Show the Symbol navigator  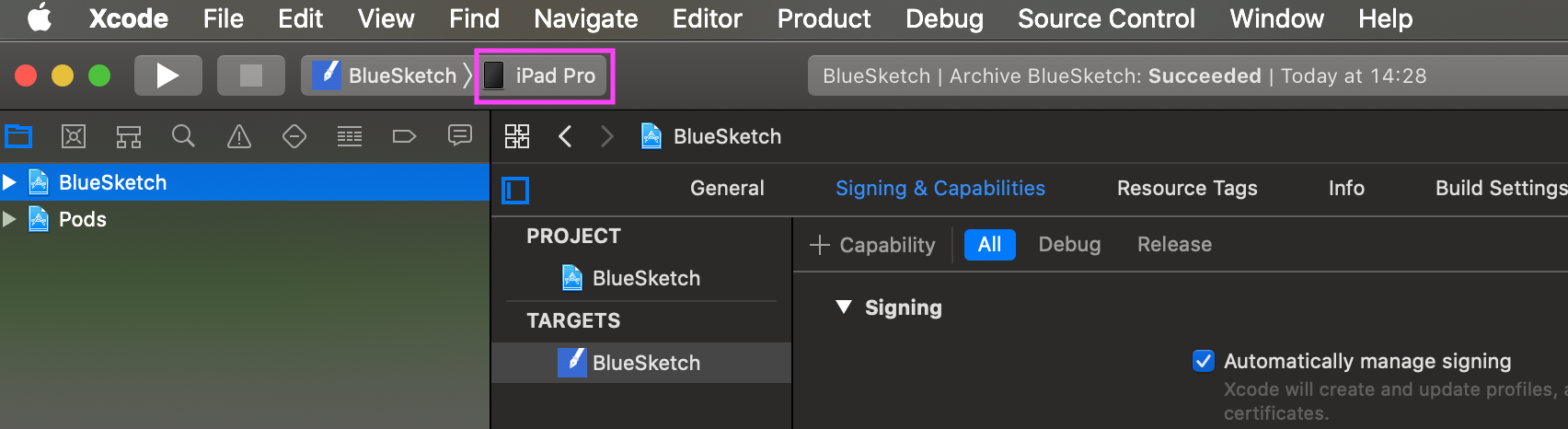[129, 137]
